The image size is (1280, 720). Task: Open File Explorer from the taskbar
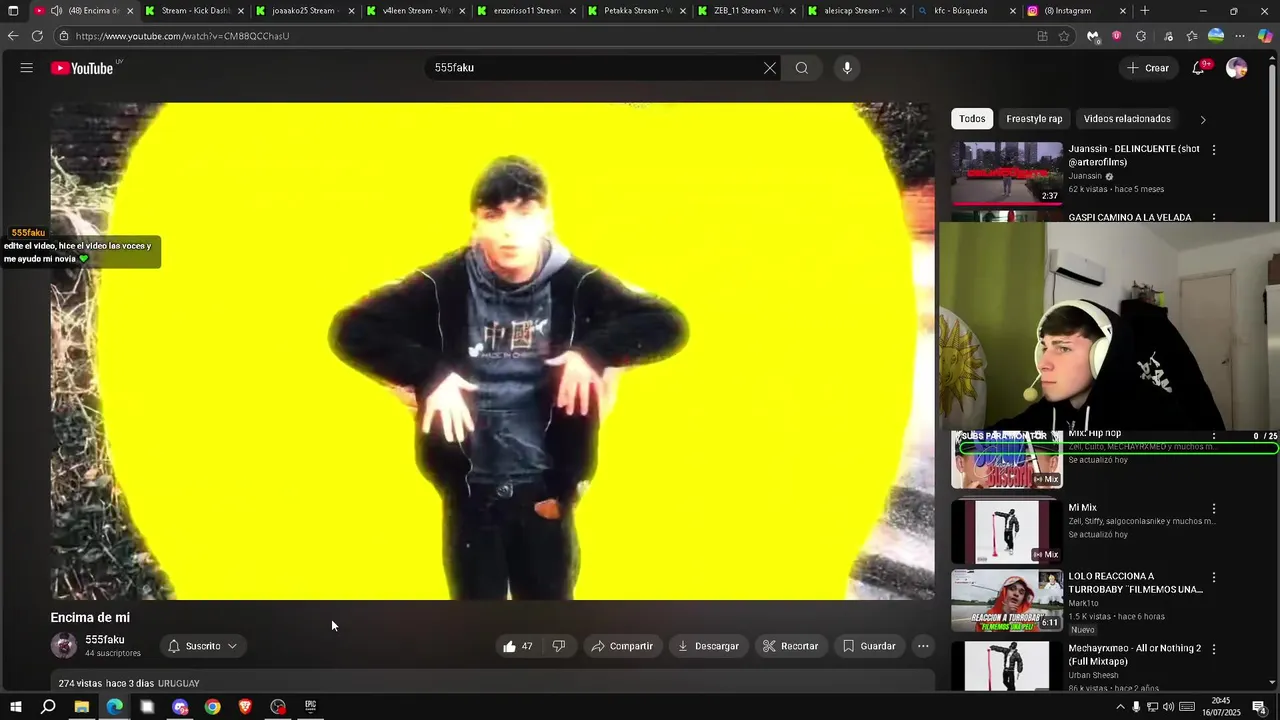82,707
